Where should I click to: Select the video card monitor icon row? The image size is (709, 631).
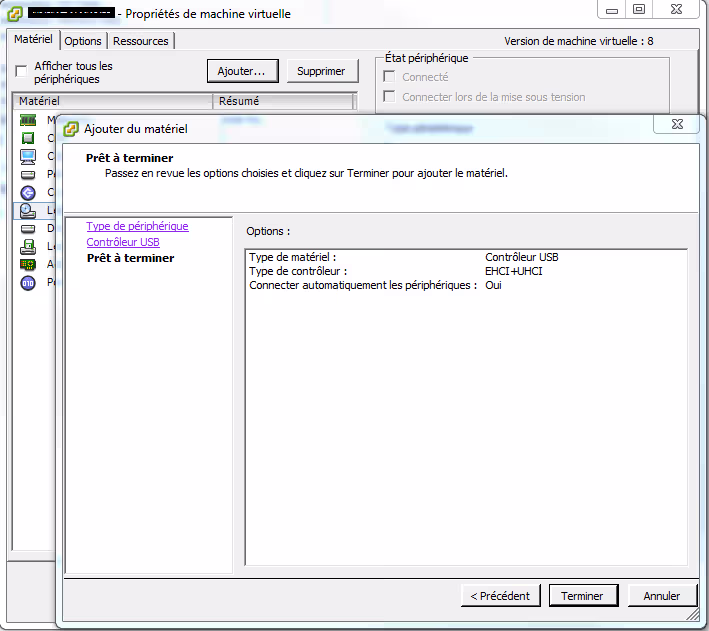[x=28, y=156]
